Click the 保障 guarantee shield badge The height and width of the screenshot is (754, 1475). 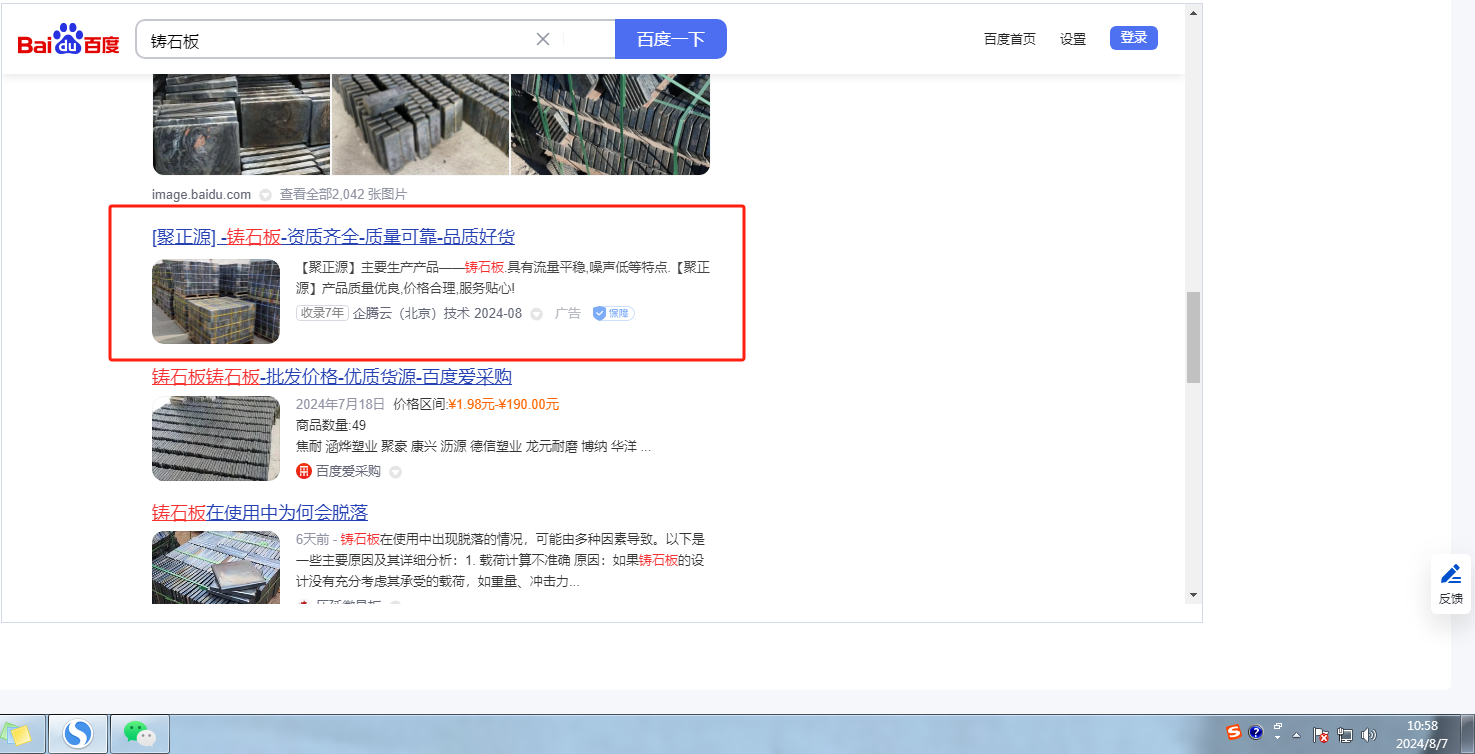click(x=613, y=313)
